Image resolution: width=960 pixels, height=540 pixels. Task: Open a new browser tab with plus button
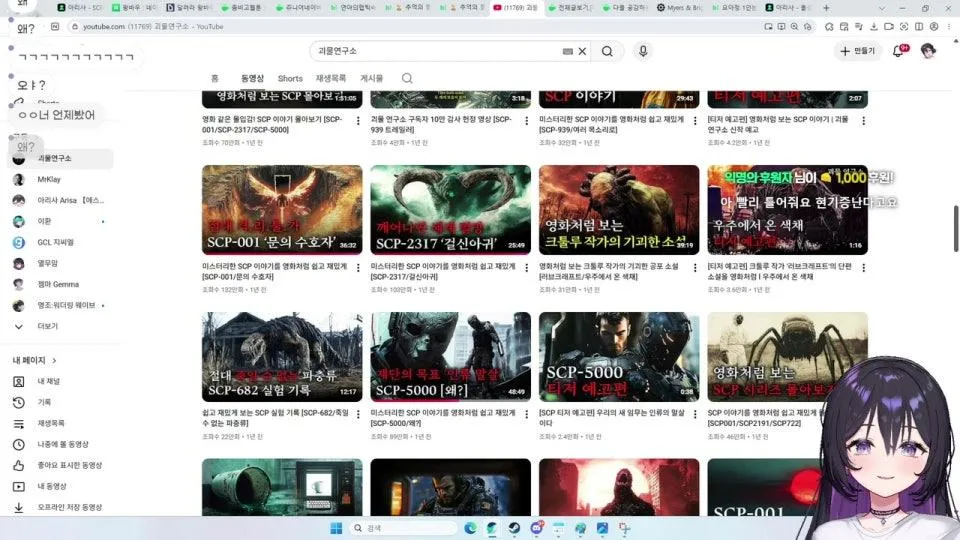[826, 8]
